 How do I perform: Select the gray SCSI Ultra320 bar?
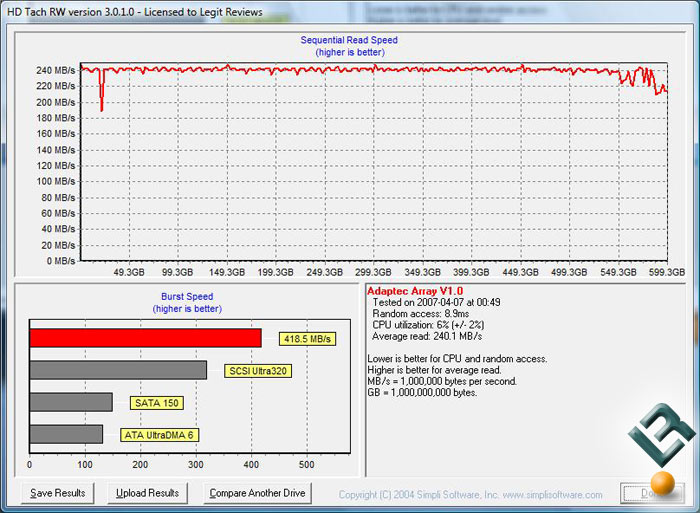tap(118, 370)
